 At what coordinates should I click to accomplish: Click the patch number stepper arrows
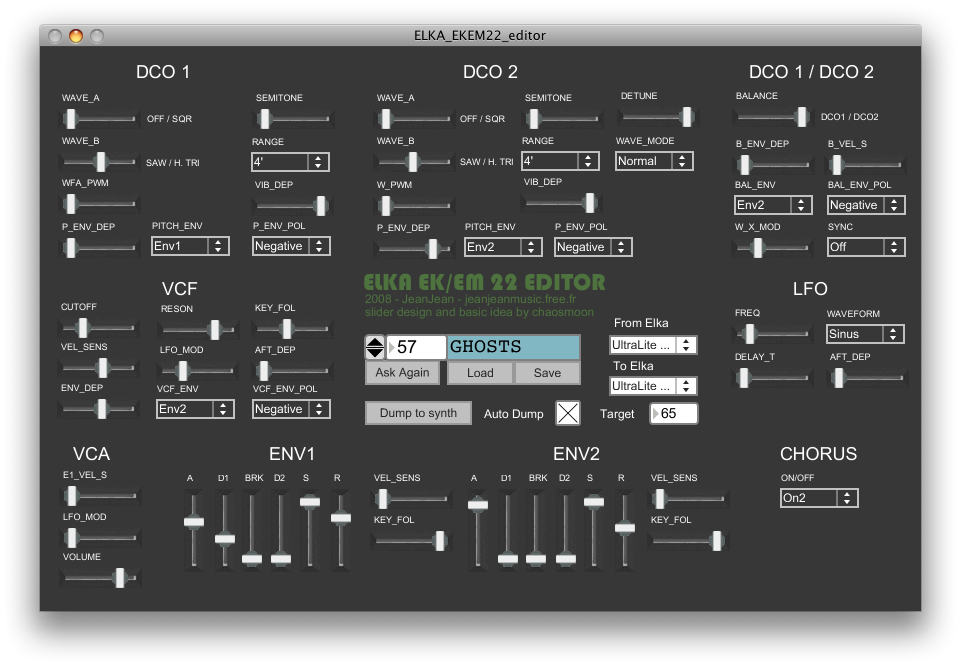tap(374, 347)
